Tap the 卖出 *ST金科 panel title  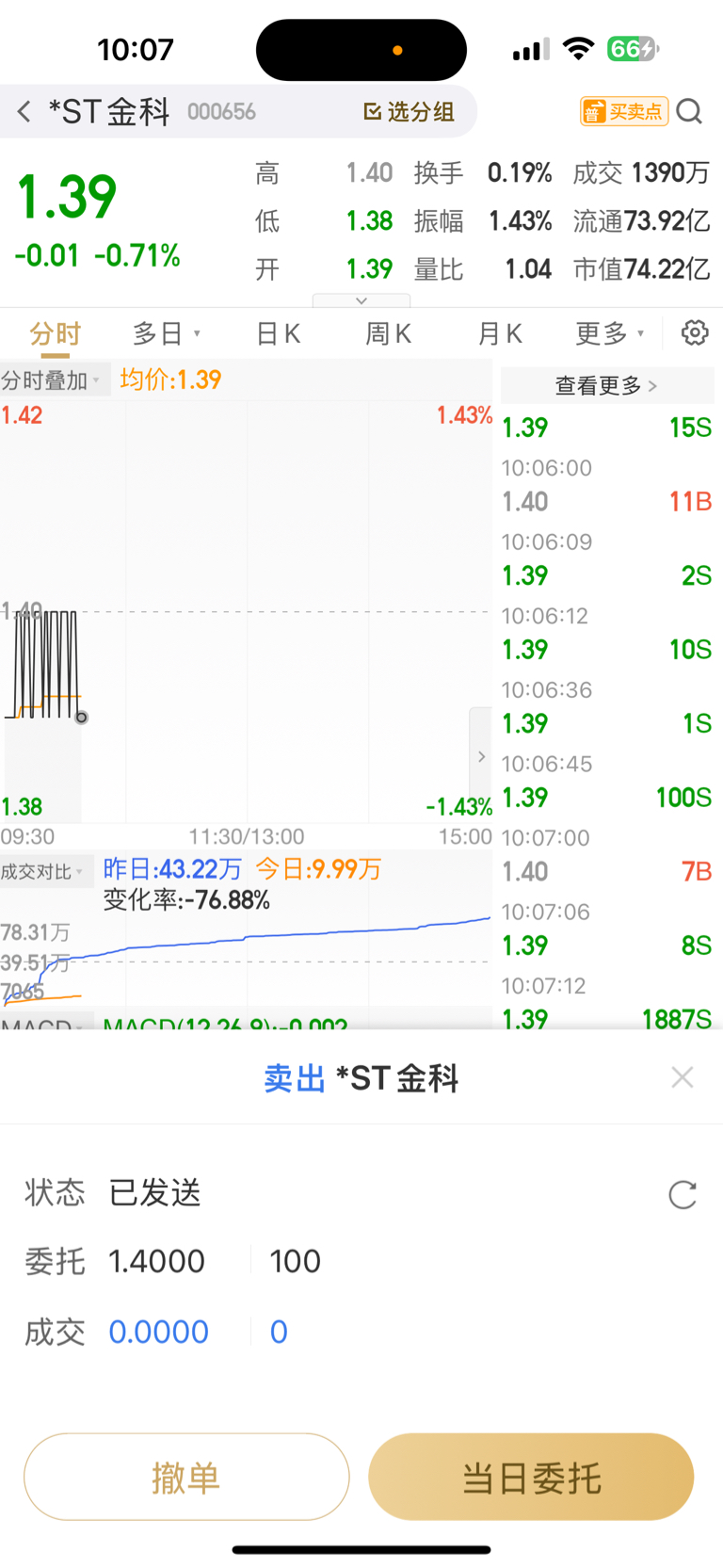click(361, 1077)
